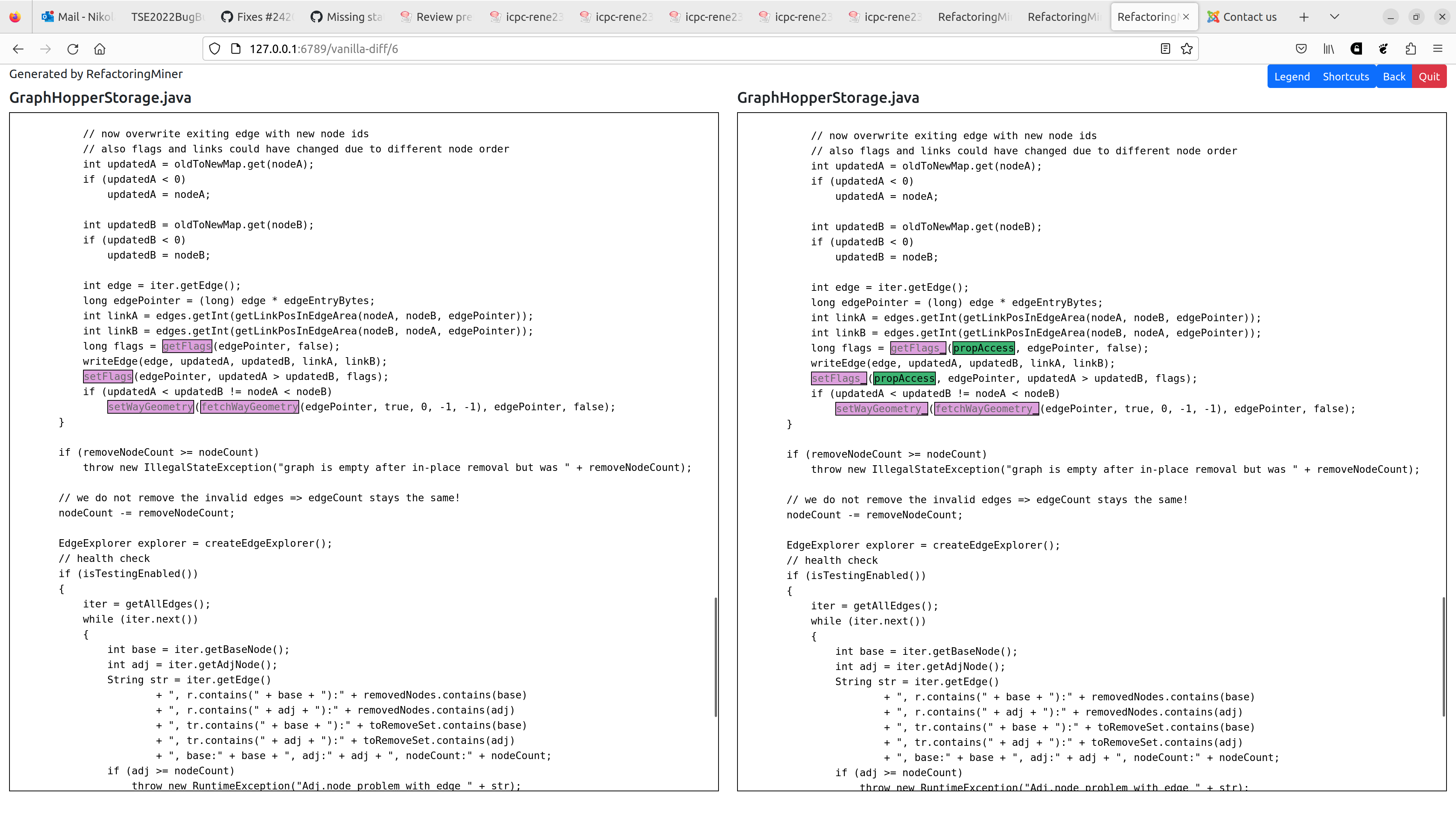
Task: Open the list of all tabs
Action: [x=1335, y=16]
